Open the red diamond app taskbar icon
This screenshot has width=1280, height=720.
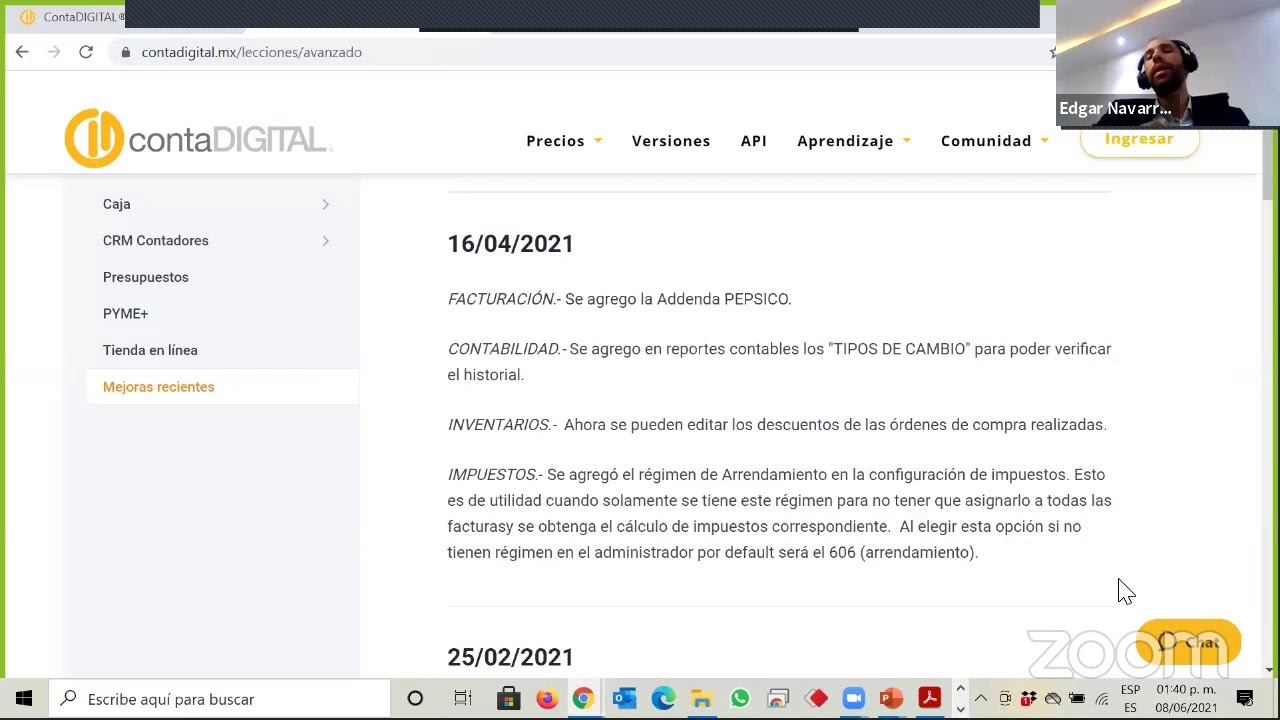817,699
